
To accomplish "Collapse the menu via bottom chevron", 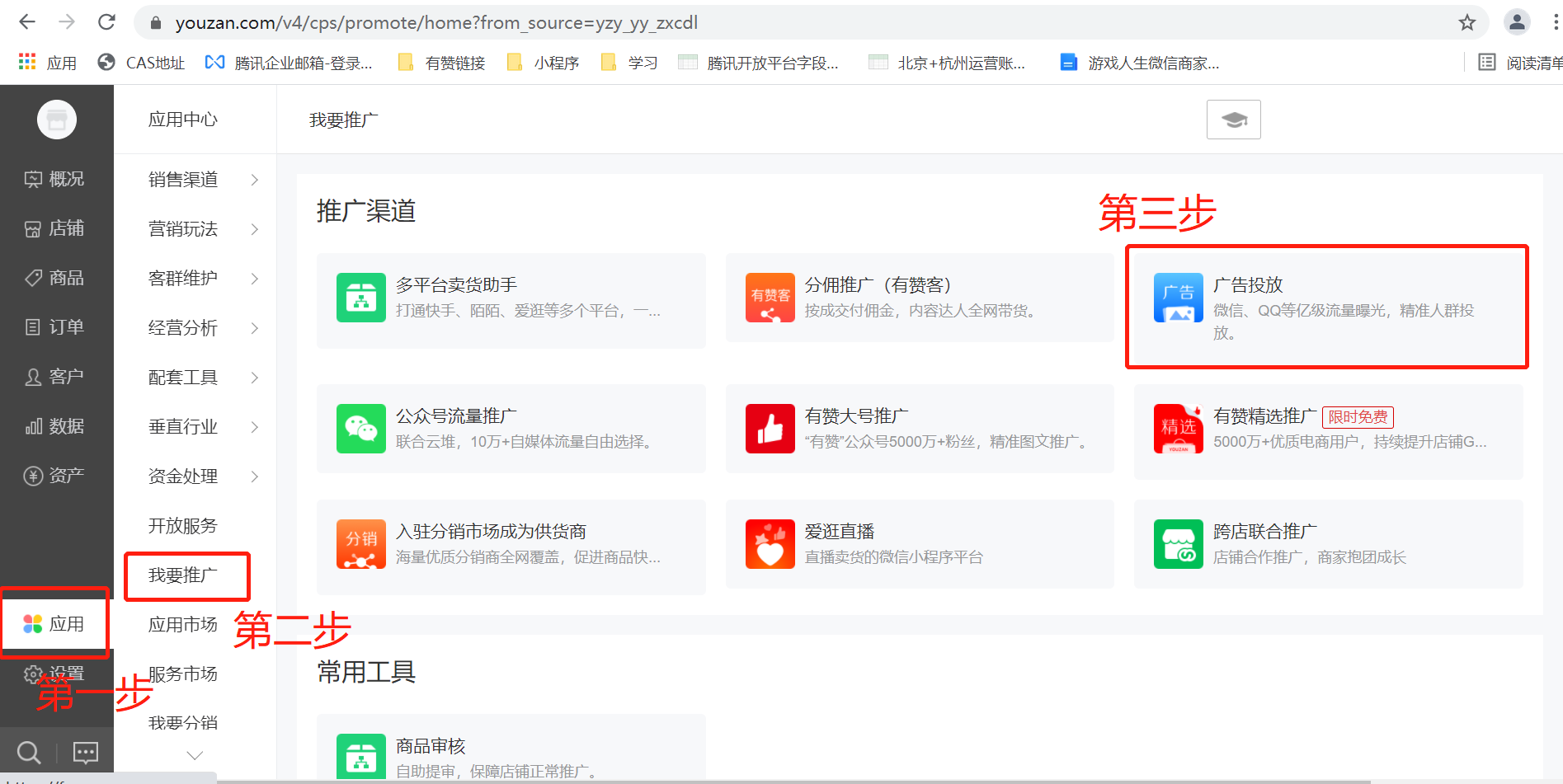I will 195,754.
